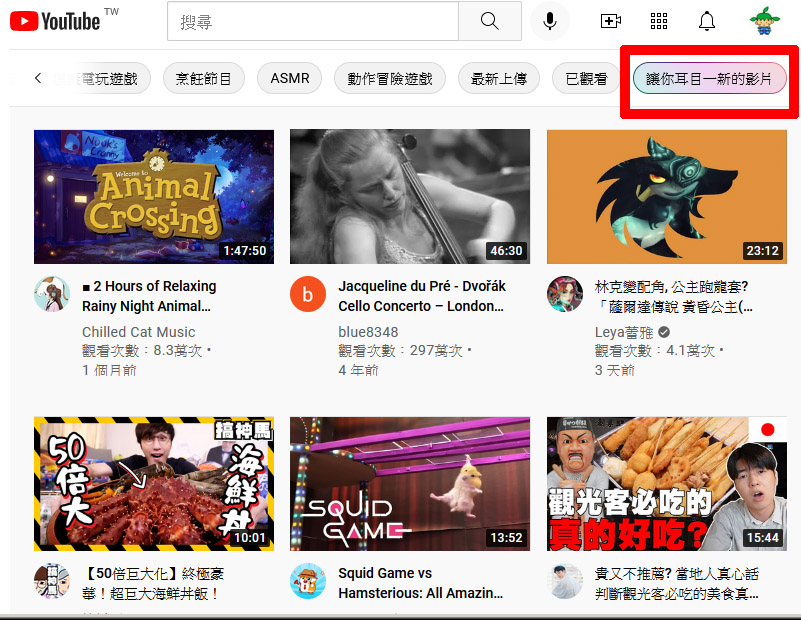Viewport: 801px width, 620px height.
Task: Open Jacqueline du Pré Dvořák video title
Action: pyautogui.click(x=421, y=296)
